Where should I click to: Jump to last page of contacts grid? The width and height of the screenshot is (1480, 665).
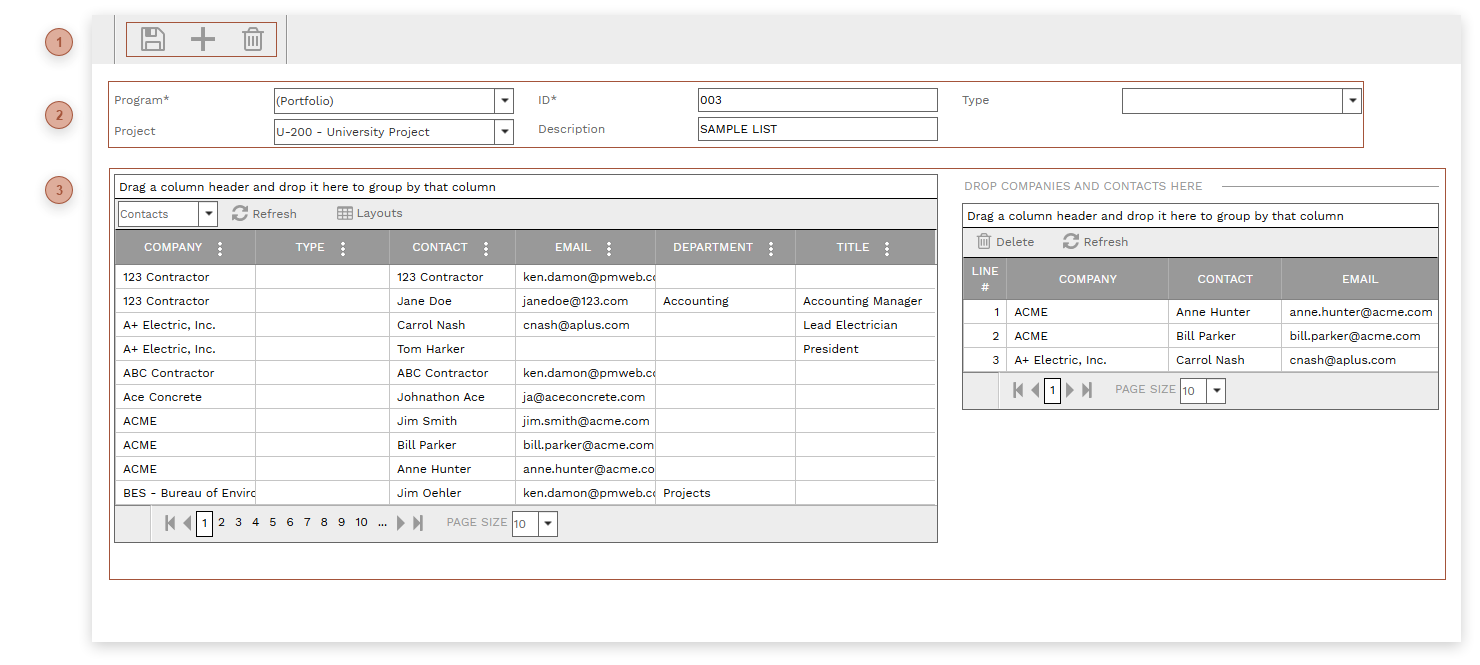coord(418,523)
